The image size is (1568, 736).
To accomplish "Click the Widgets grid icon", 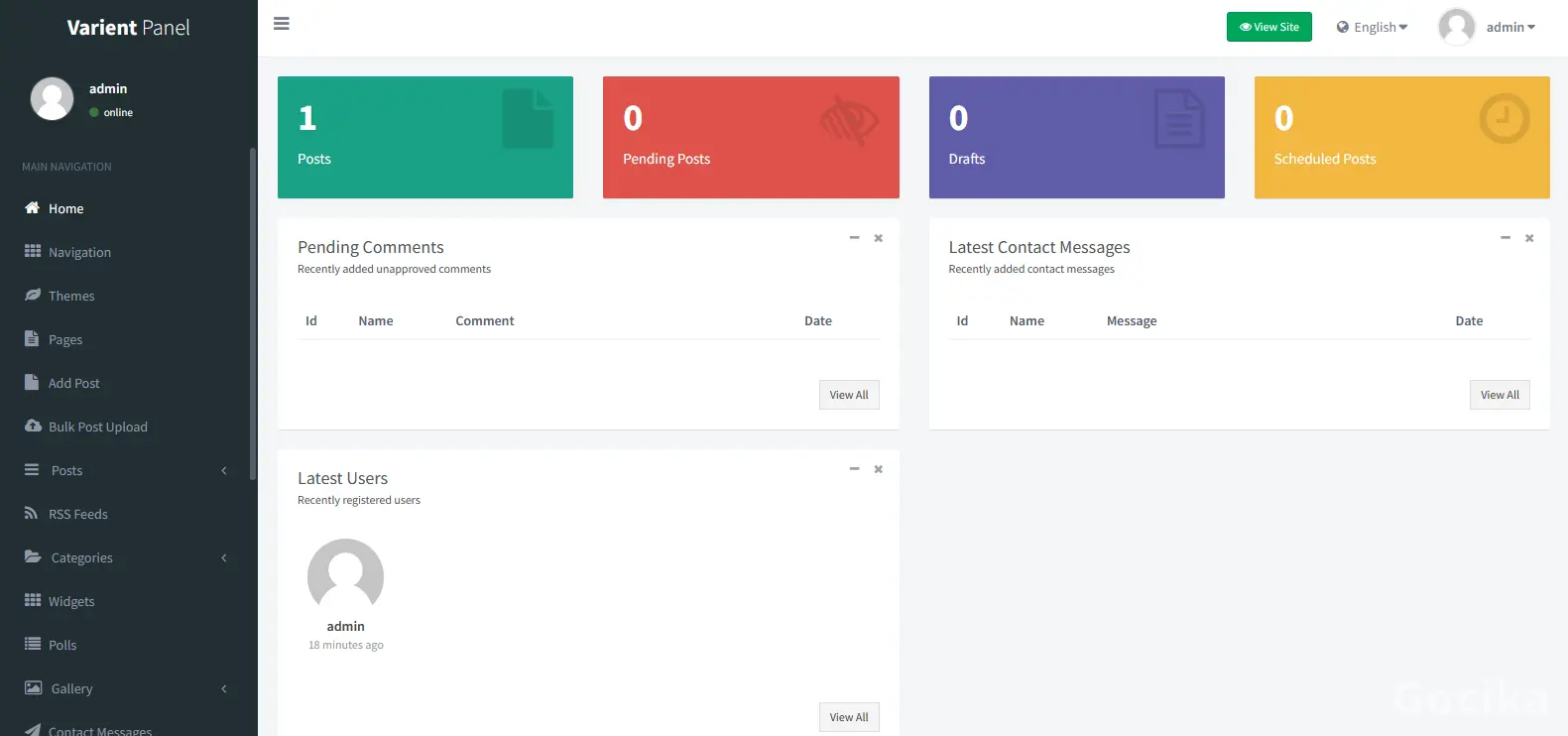I will coord(33,601).
